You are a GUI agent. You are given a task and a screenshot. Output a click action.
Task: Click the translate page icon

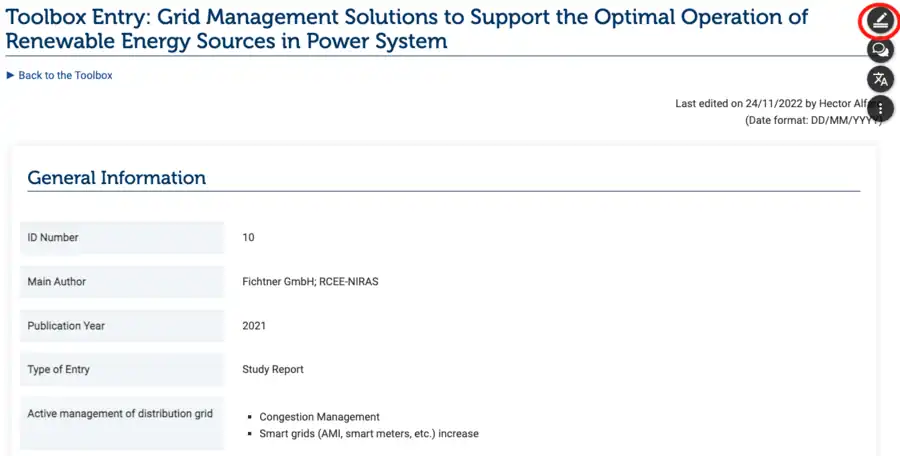click(880, 79)
